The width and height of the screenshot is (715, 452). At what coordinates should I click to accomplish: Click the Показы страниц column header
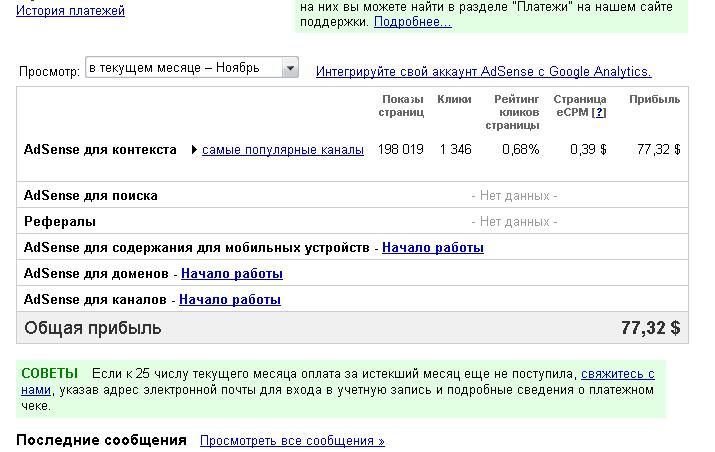coord(401,106)
